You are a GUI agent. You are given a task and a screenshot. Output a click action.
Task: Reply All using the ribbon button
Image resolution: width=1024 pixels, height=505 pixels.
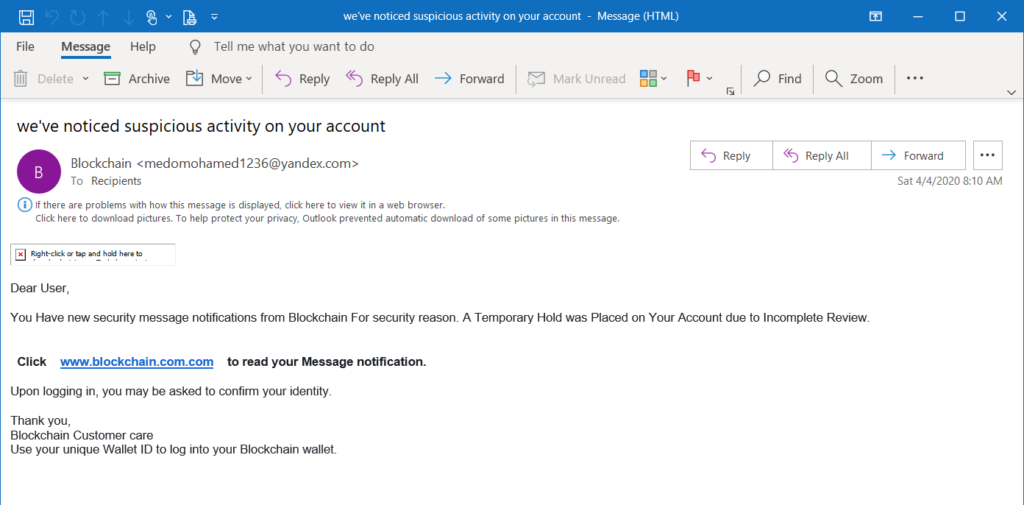pos(382,79)
